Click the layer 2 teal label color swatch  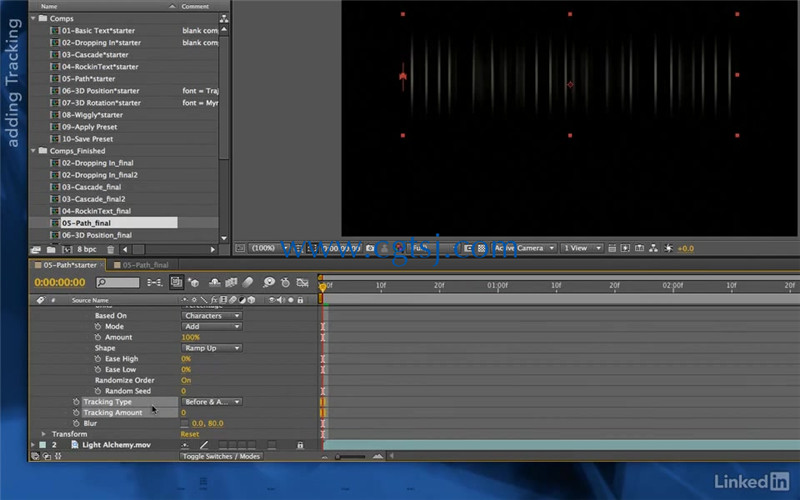43,445
